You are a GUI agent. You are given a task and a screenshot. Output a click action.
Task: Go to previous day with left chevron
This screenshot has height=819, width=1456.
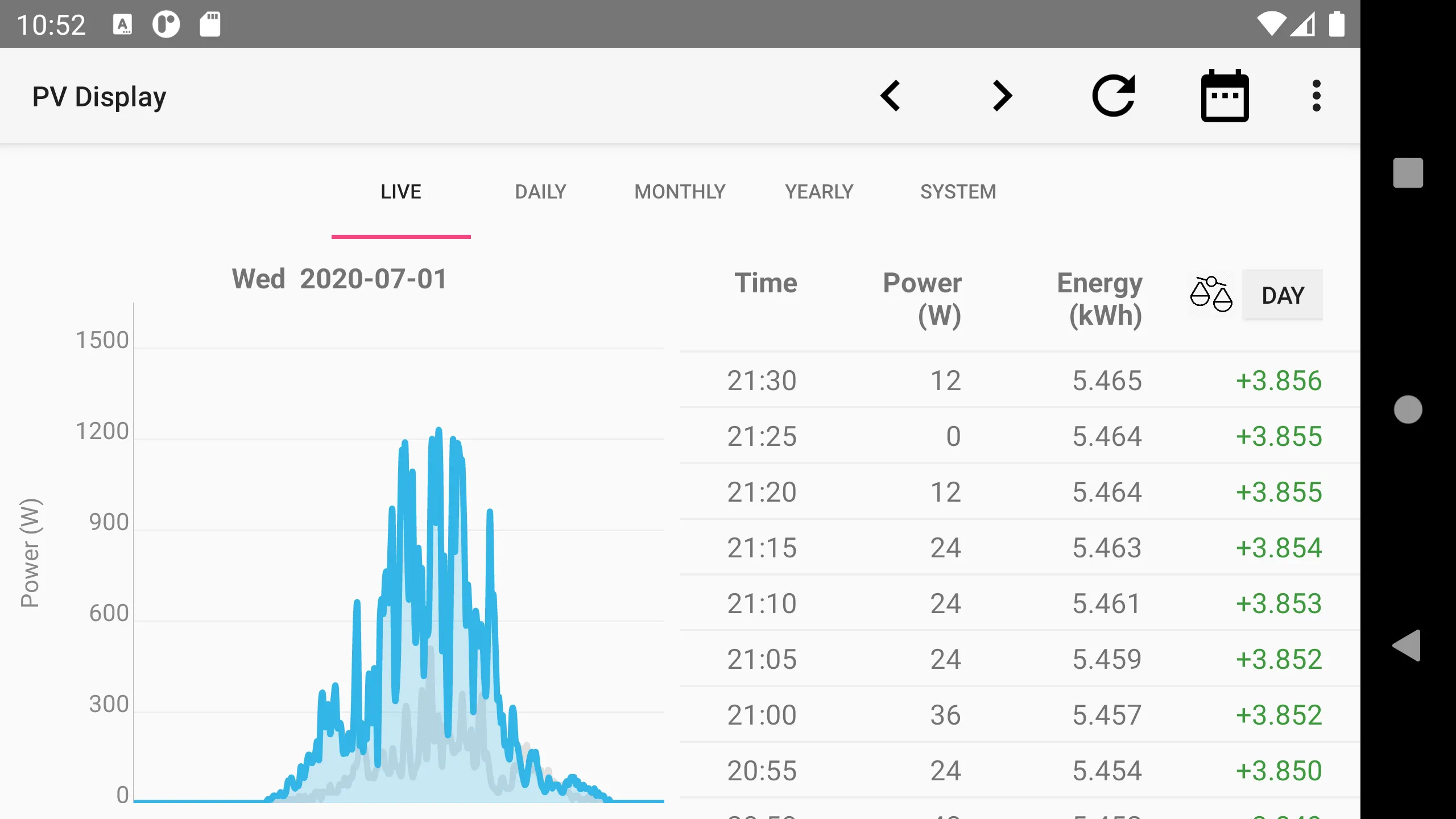(x=890, y=96)
